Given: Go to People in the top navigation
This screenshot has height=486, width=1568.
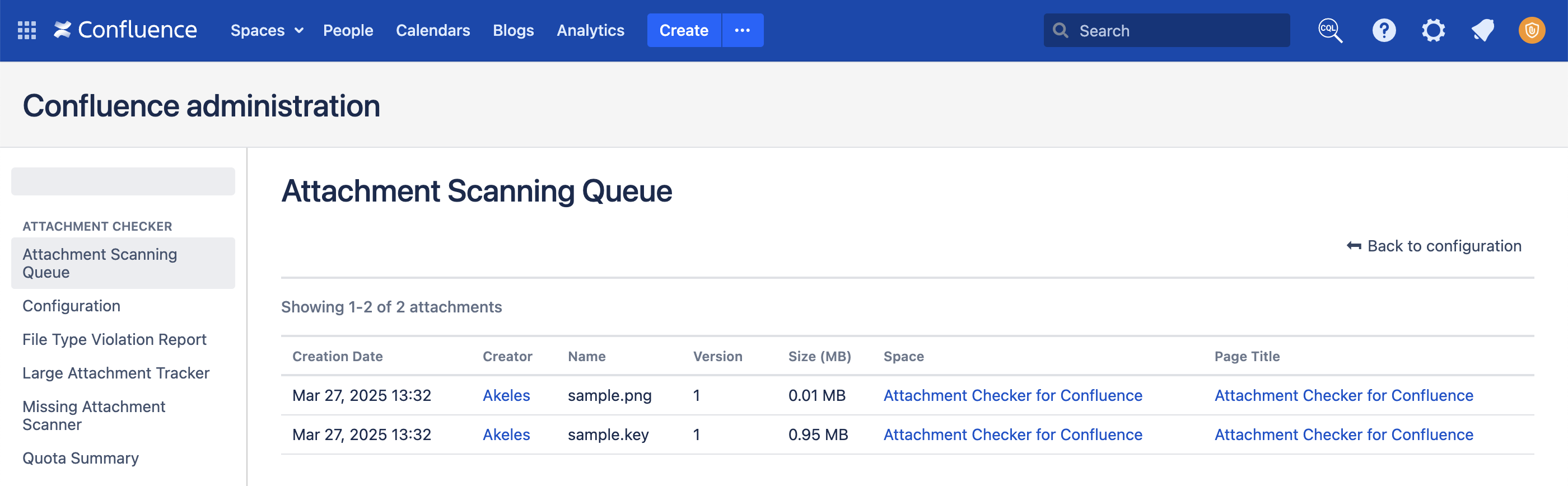Looking at the screenshot, I should coord(348,30).
